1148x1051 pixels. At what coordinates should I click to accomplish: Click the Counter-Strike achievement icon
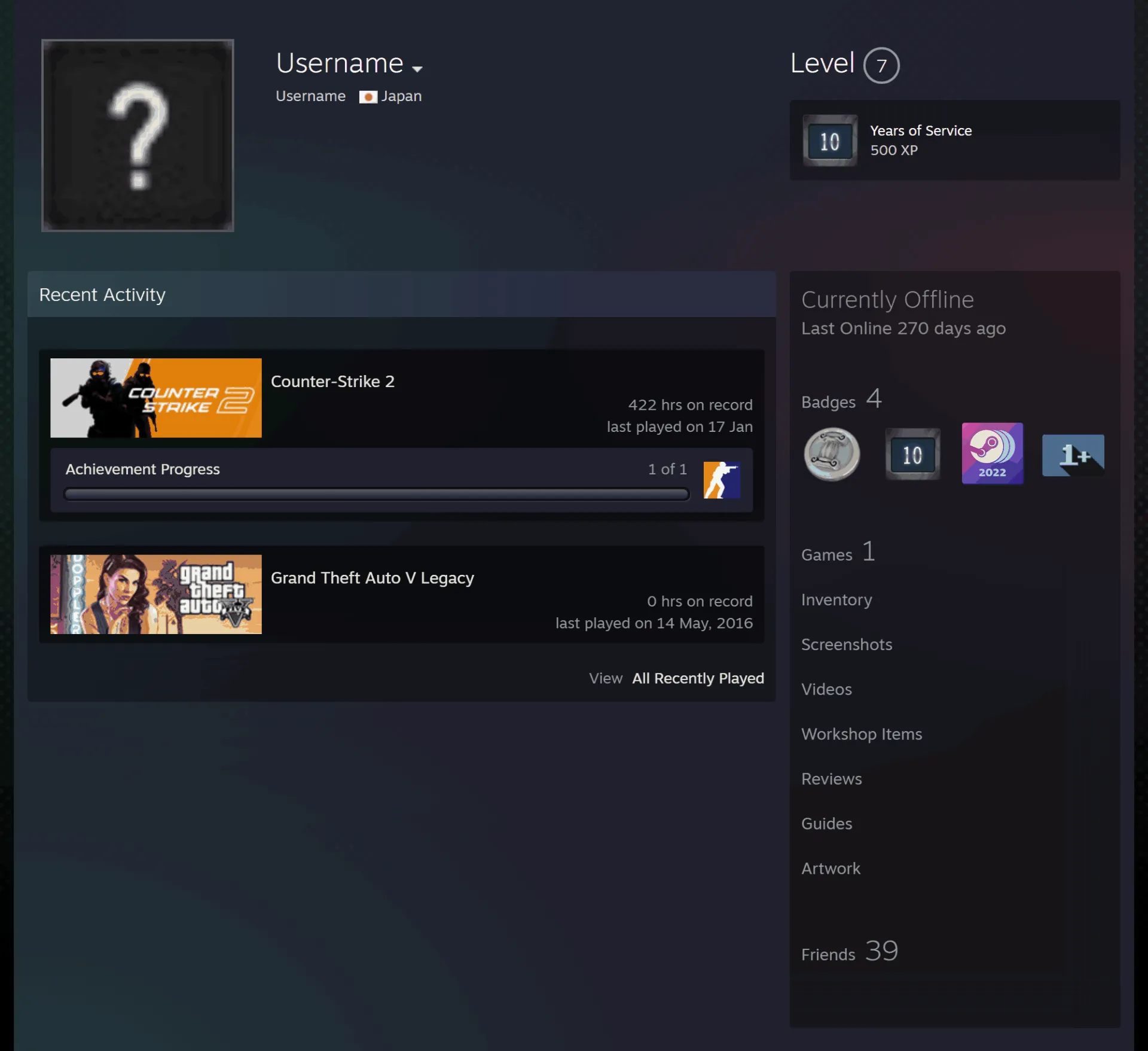pos(722,480)
